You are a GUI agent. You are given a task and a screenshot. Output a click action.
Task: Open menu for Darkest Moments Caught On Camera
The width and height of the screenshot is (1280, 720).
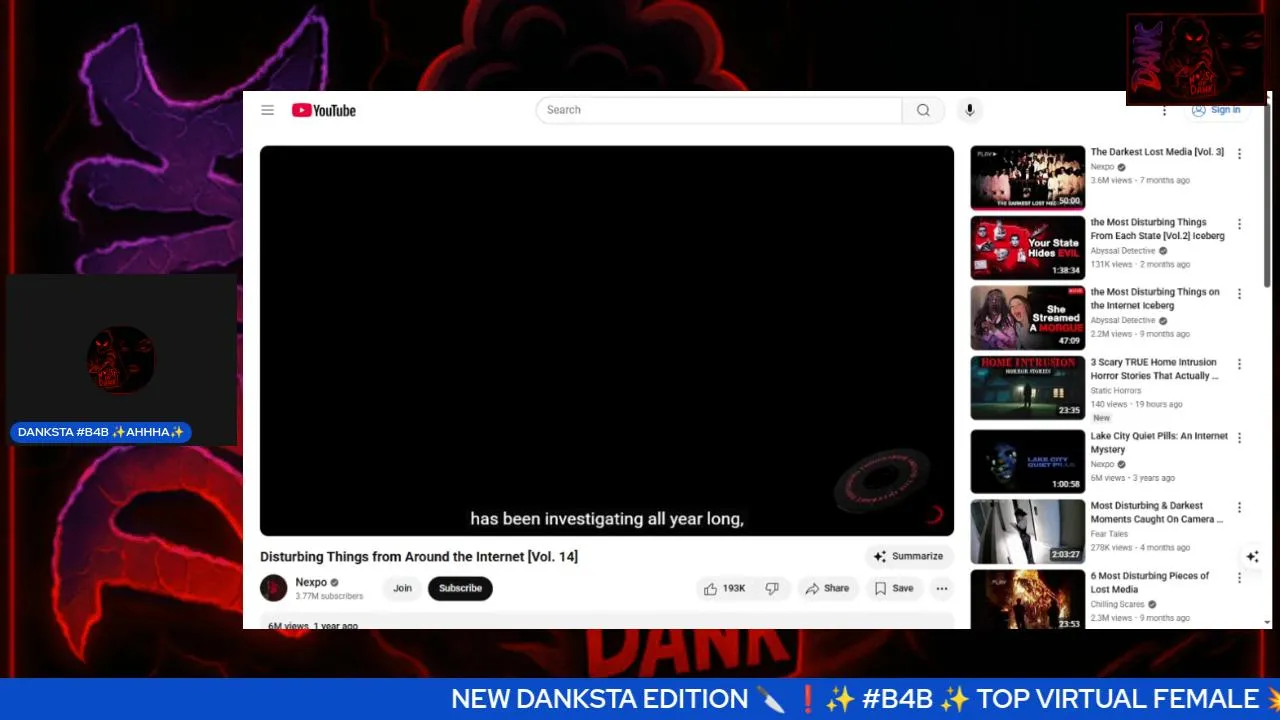[1239, 508]
